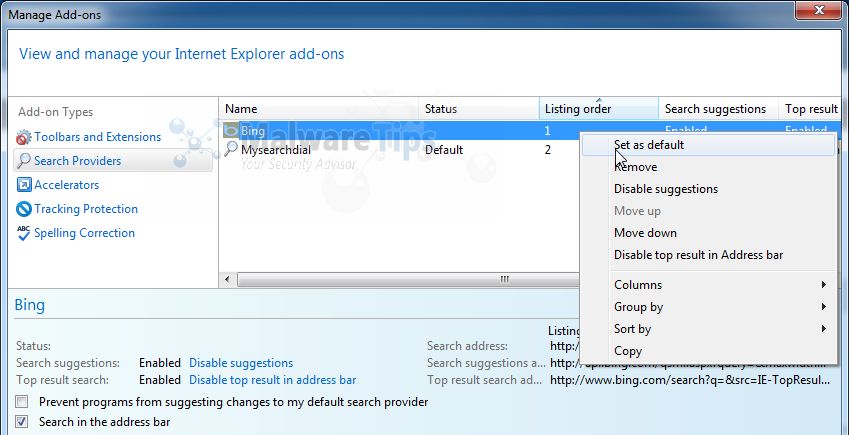This screenshot has height=435, width=849.
Task: Select Search Providers add-on type
Action: (x=77, y=161)
